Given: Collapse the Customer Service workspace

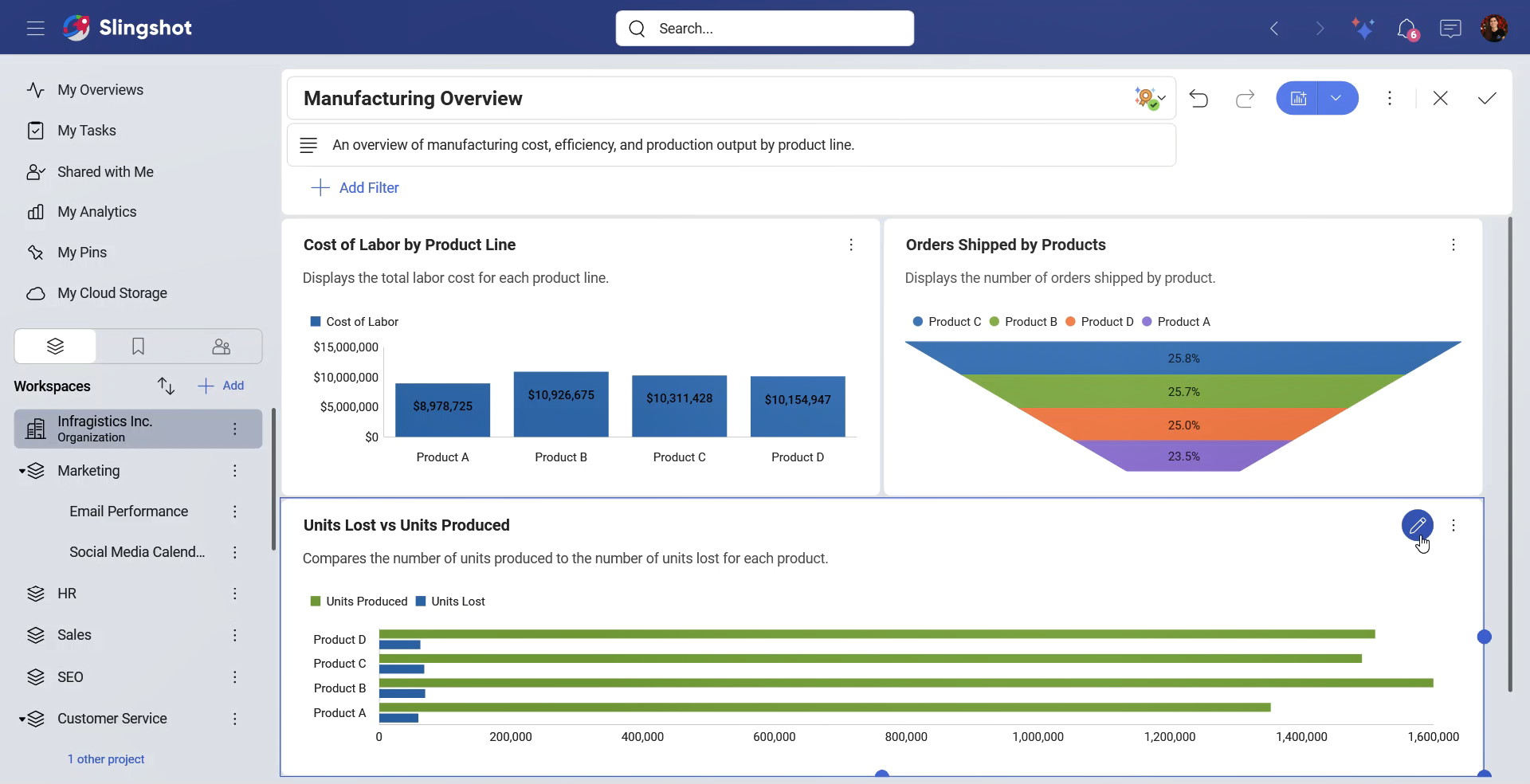Looking at the screenshot, I should click(x=22, y=719).
